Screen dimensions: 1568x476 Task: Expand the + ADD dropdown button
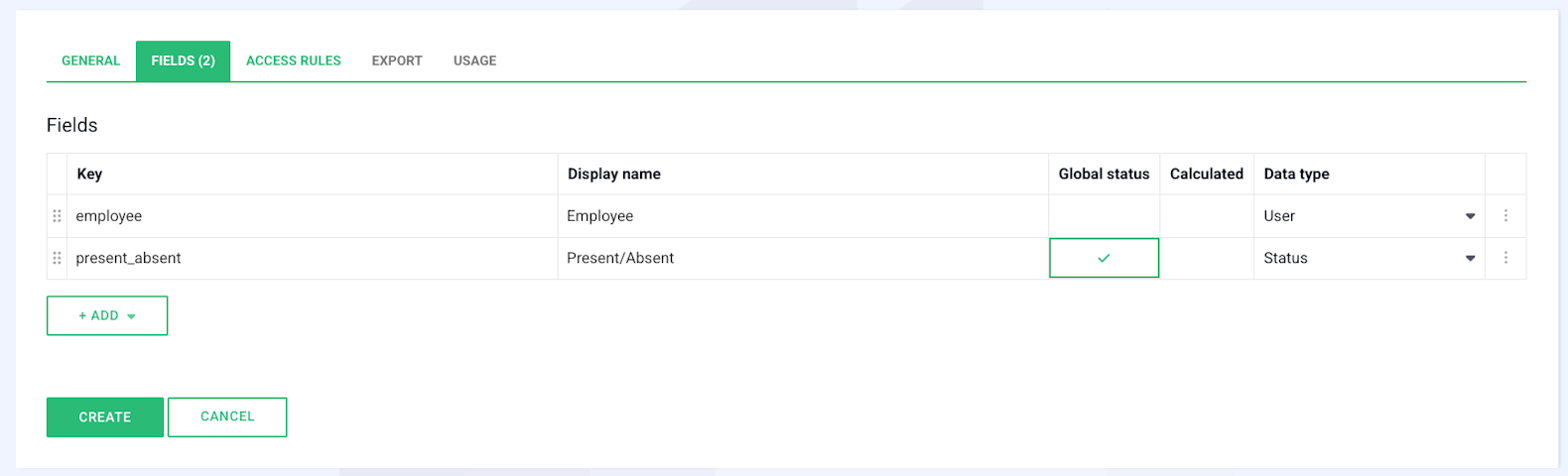107,315
